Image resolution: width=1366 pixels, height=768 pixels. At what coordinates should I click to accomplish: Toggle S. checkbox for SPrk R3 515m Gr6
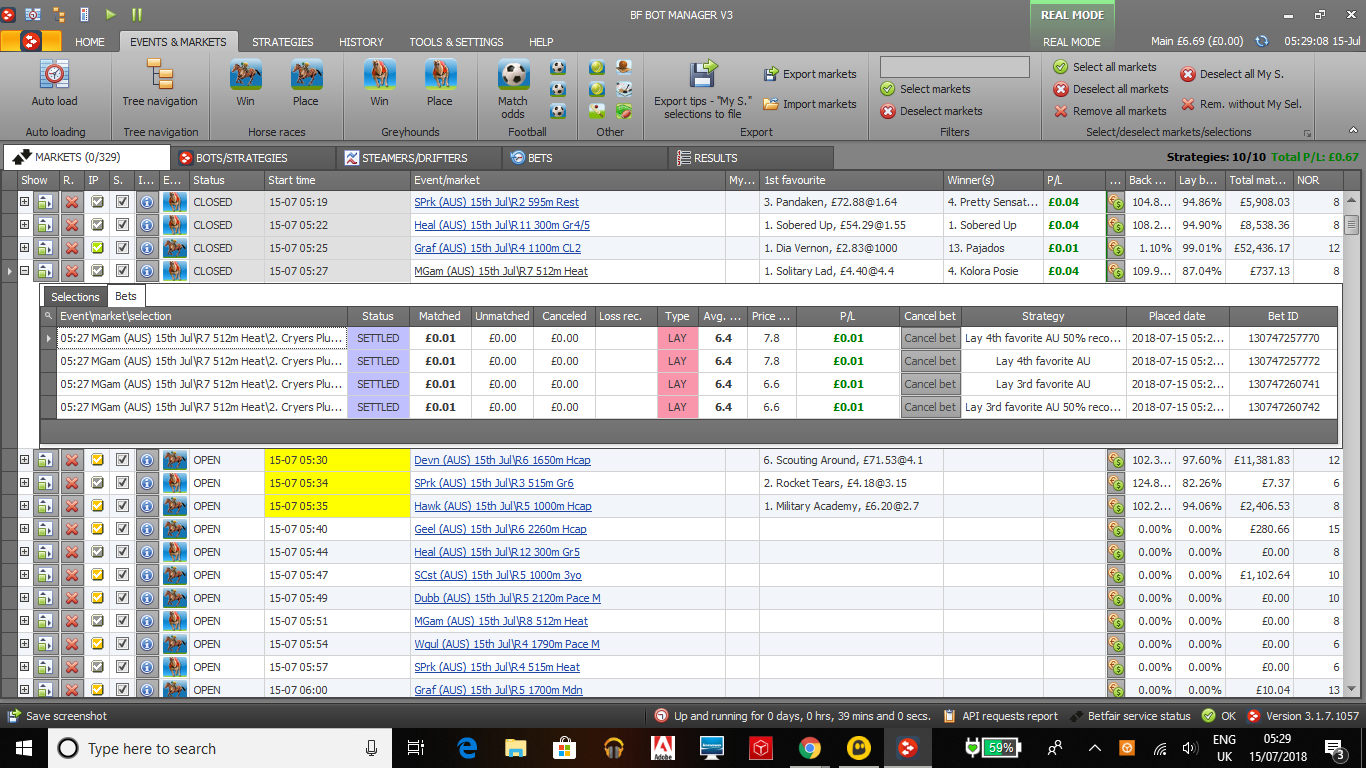click(122, 483)
